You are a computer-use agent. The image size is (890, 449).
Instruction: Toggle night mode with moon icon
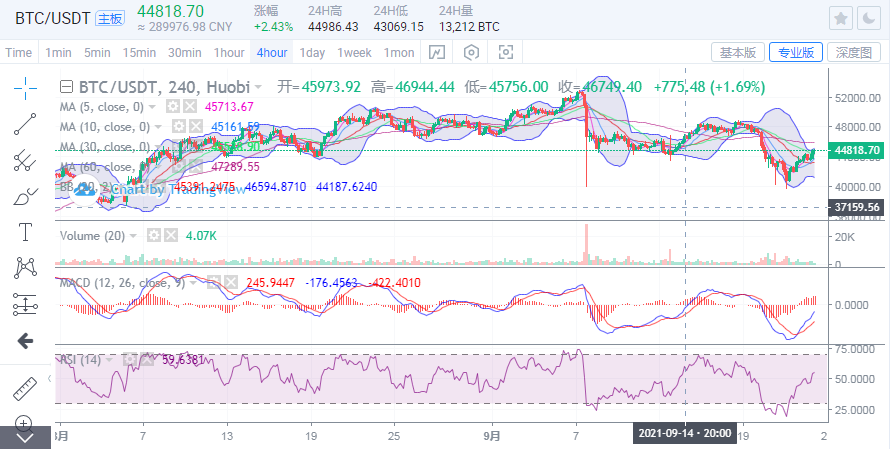pos(871,19)
